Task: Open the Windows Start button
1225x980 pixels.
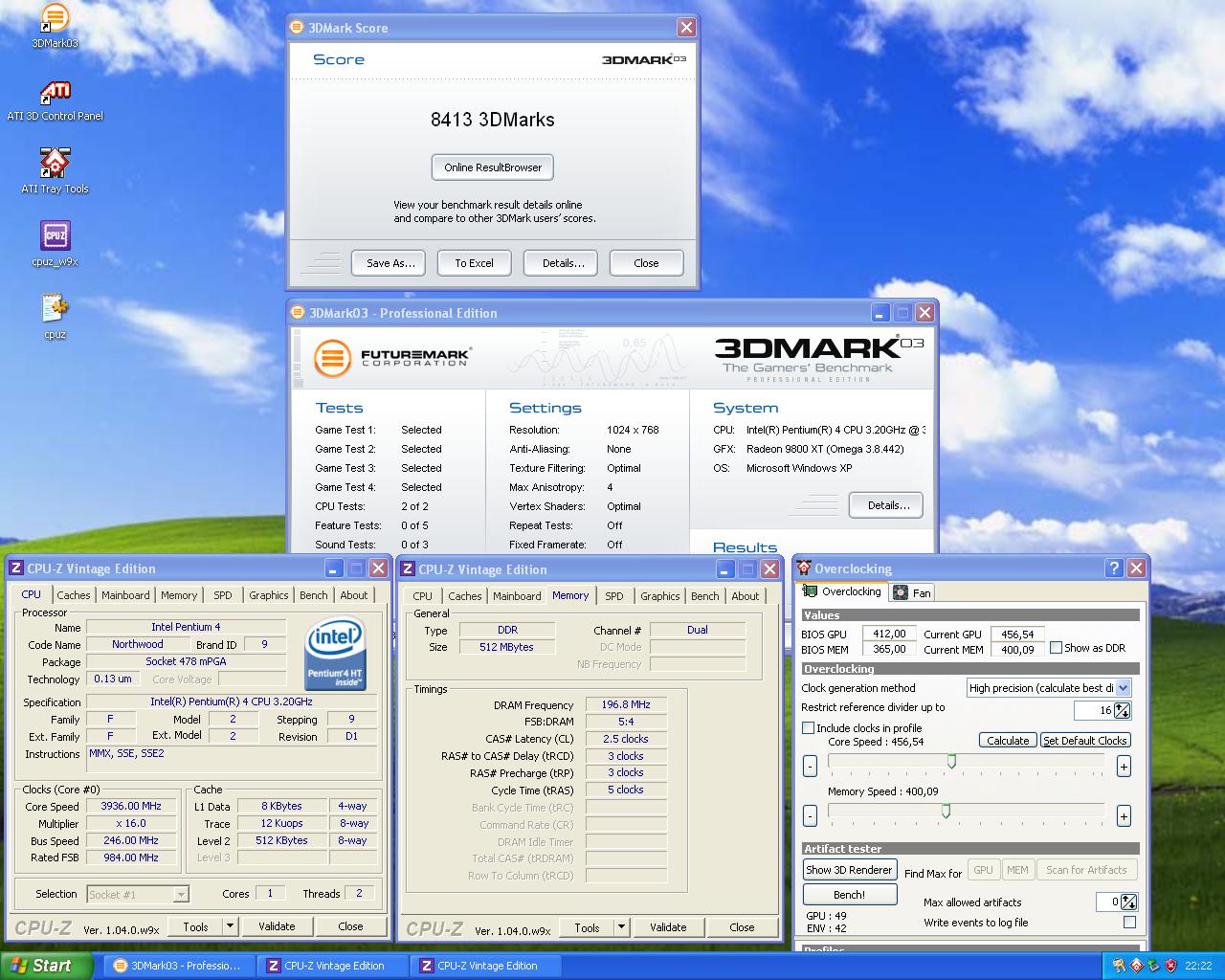Action: (47, 966)
